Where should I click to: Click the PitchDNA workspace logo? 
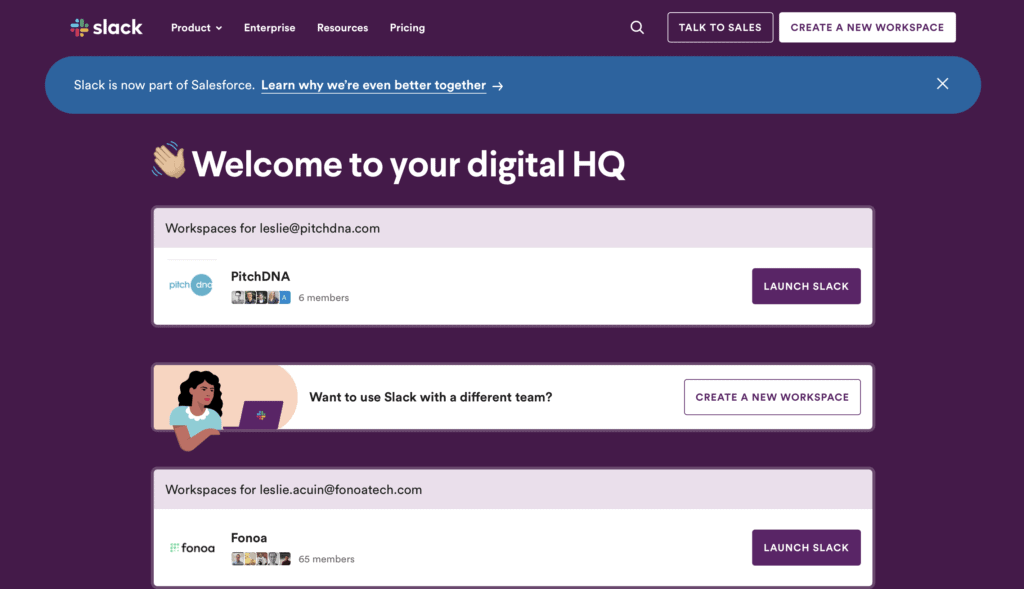(191, 285)
